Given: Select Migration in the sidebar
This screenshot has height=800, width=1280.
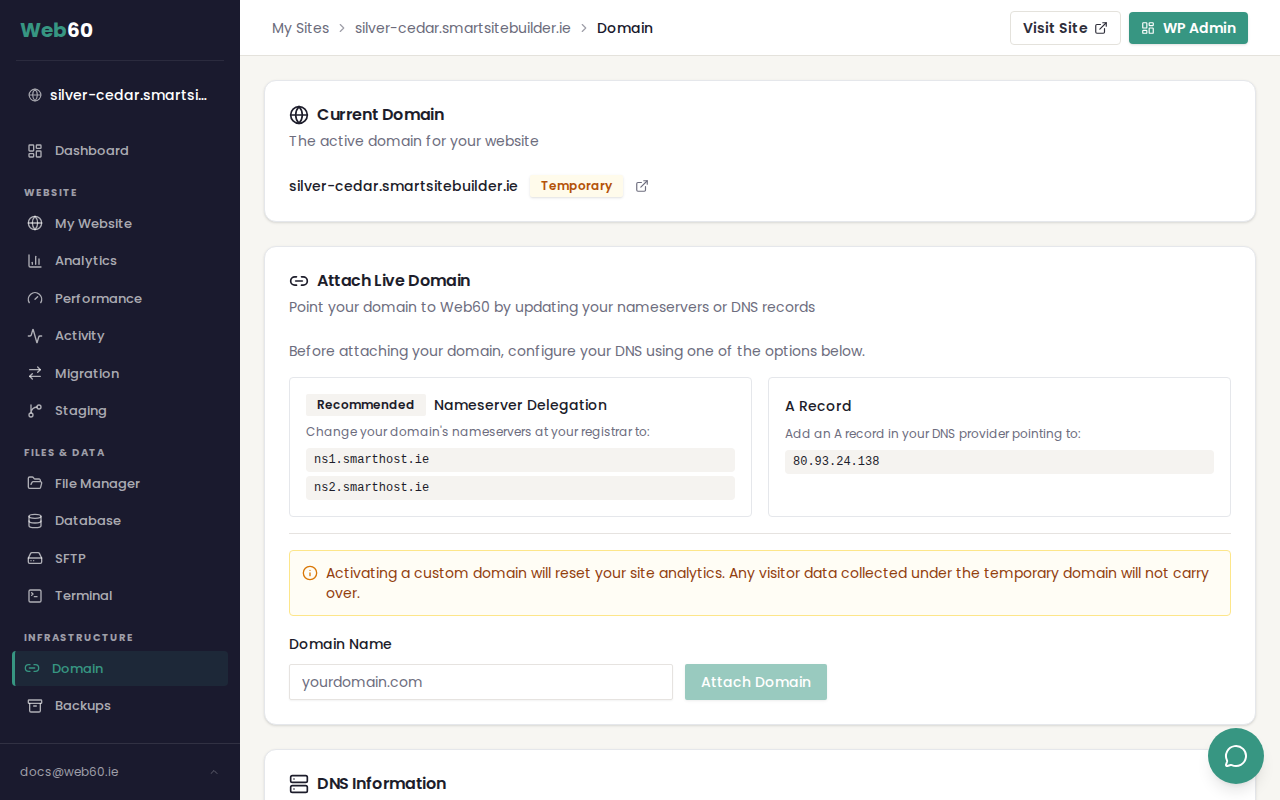Looking at the screenshot, I should (x=86, y=374).
